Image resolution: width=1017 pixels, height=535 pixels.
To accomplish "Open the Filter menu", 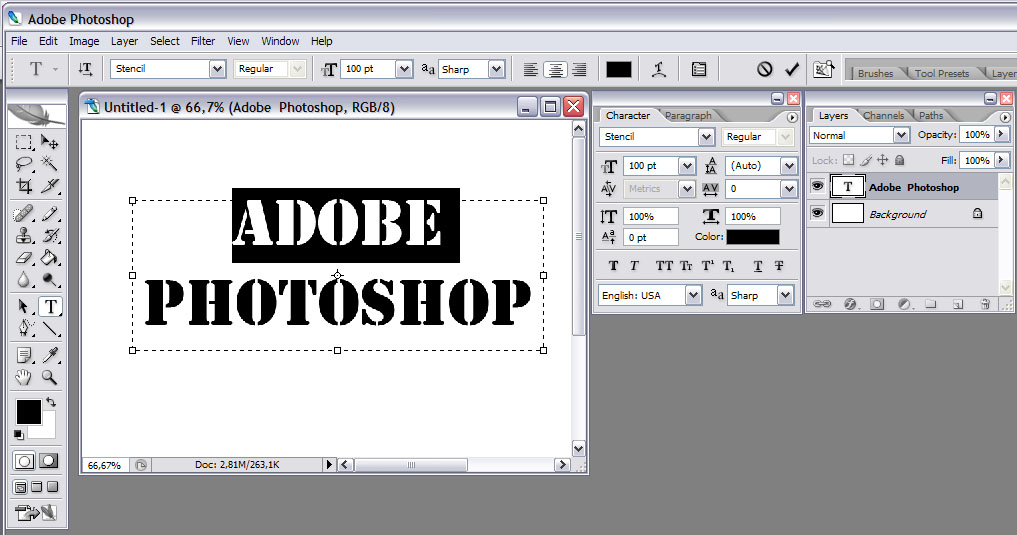I will (203, 41).
